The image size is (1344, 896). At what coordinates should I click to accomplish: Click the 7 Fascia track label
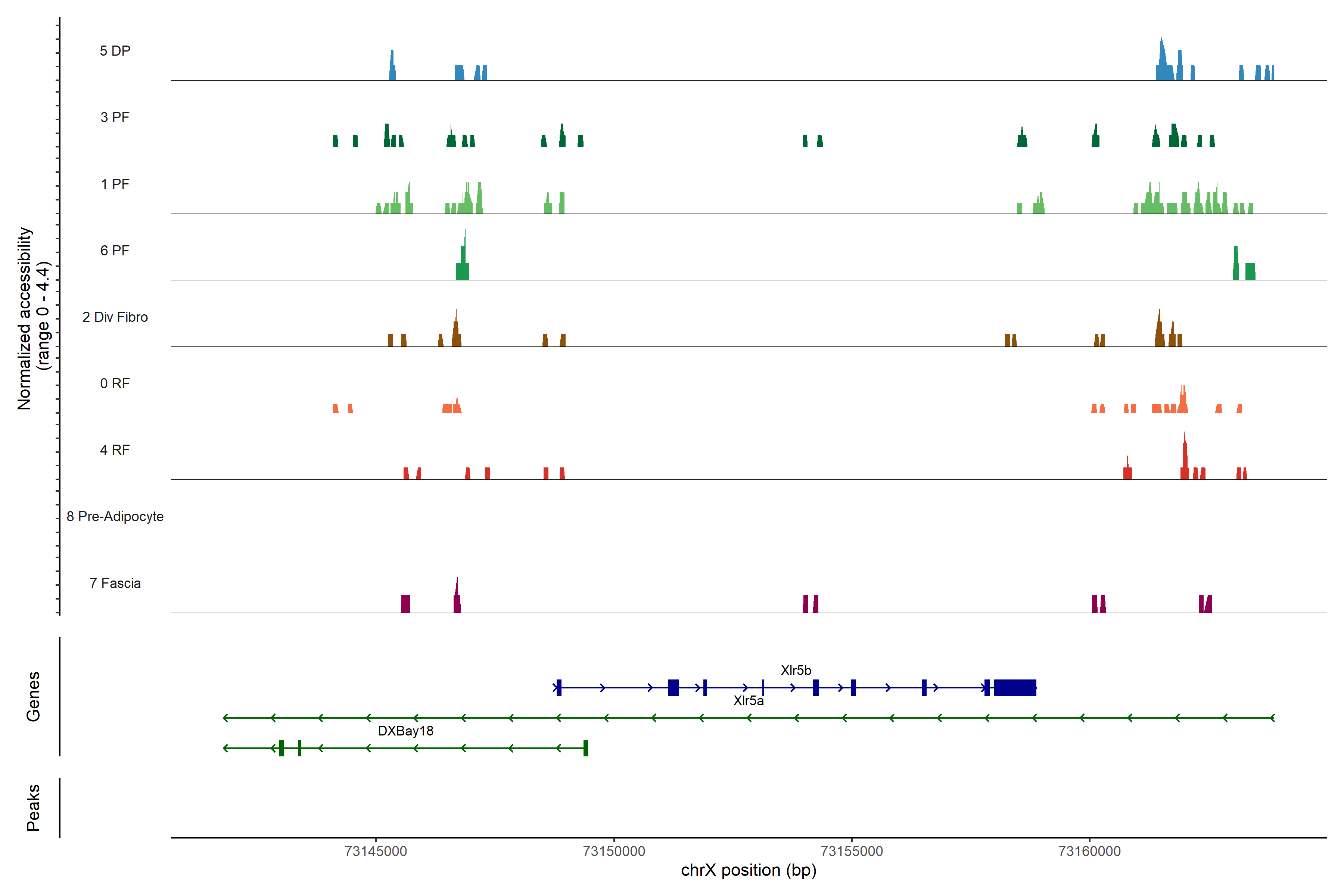pos(115,583)
